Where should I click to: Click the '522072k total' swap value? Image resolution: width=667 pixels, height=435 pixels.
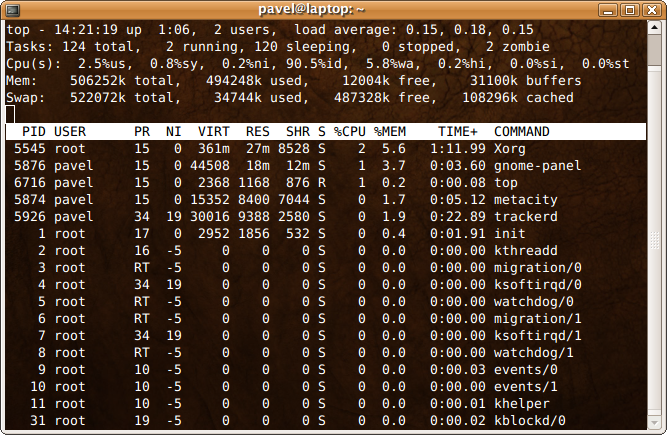[x=125, y=98]
